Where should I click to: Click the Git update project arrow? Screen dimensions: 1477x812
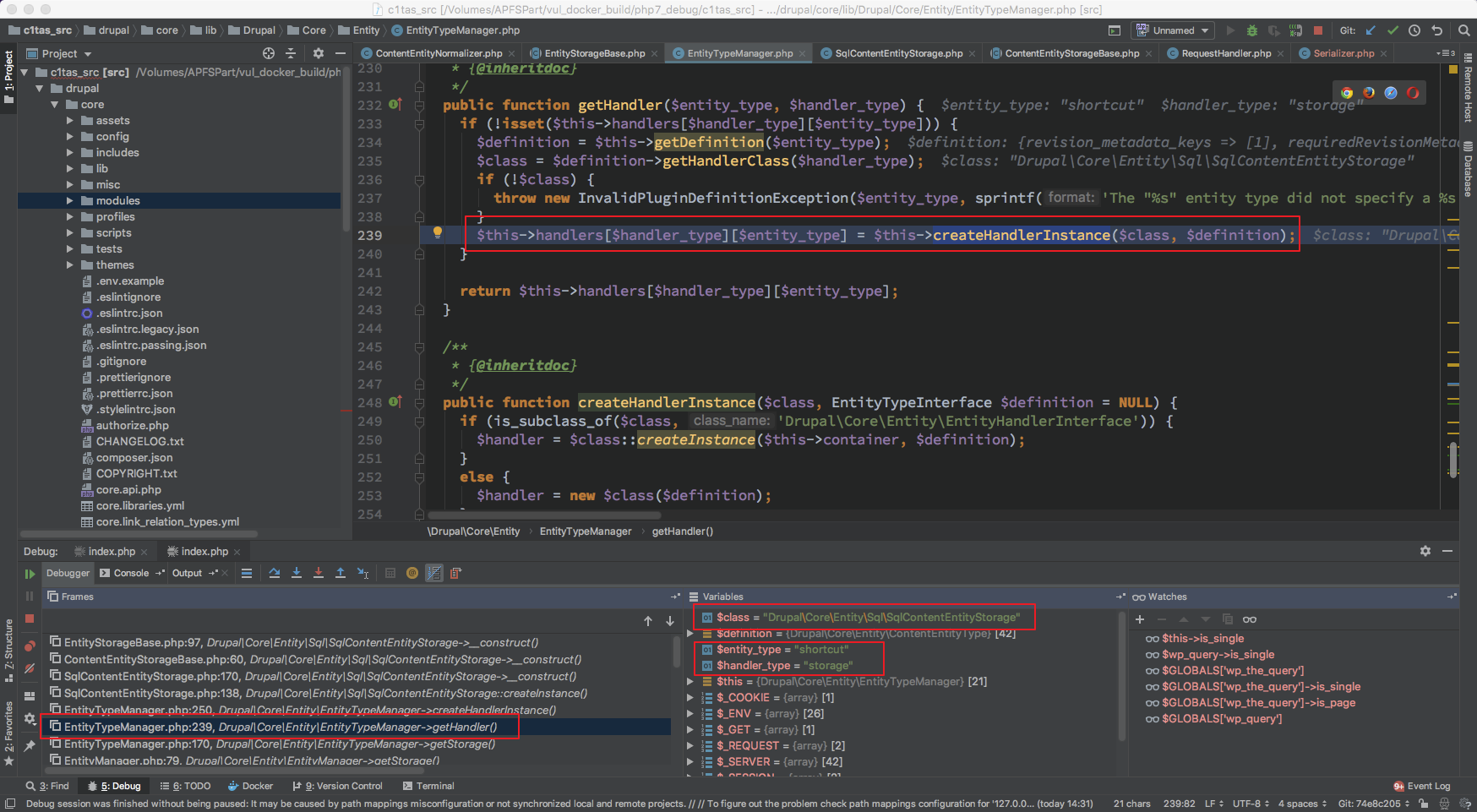[1371, 30]
